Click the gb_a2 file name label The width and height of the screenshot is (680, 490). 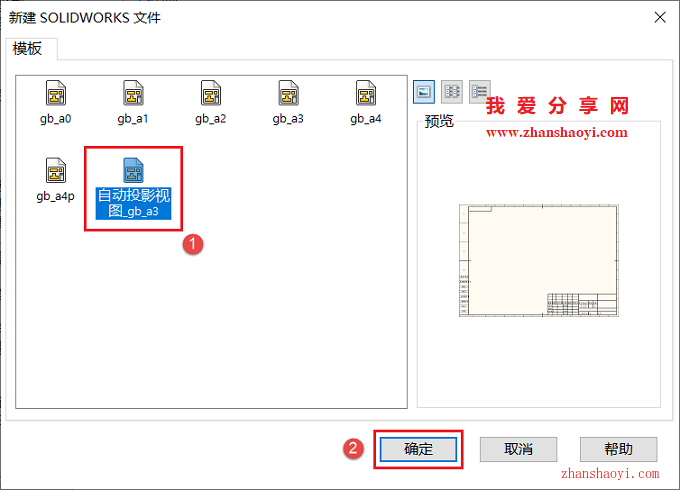[210, 119]
